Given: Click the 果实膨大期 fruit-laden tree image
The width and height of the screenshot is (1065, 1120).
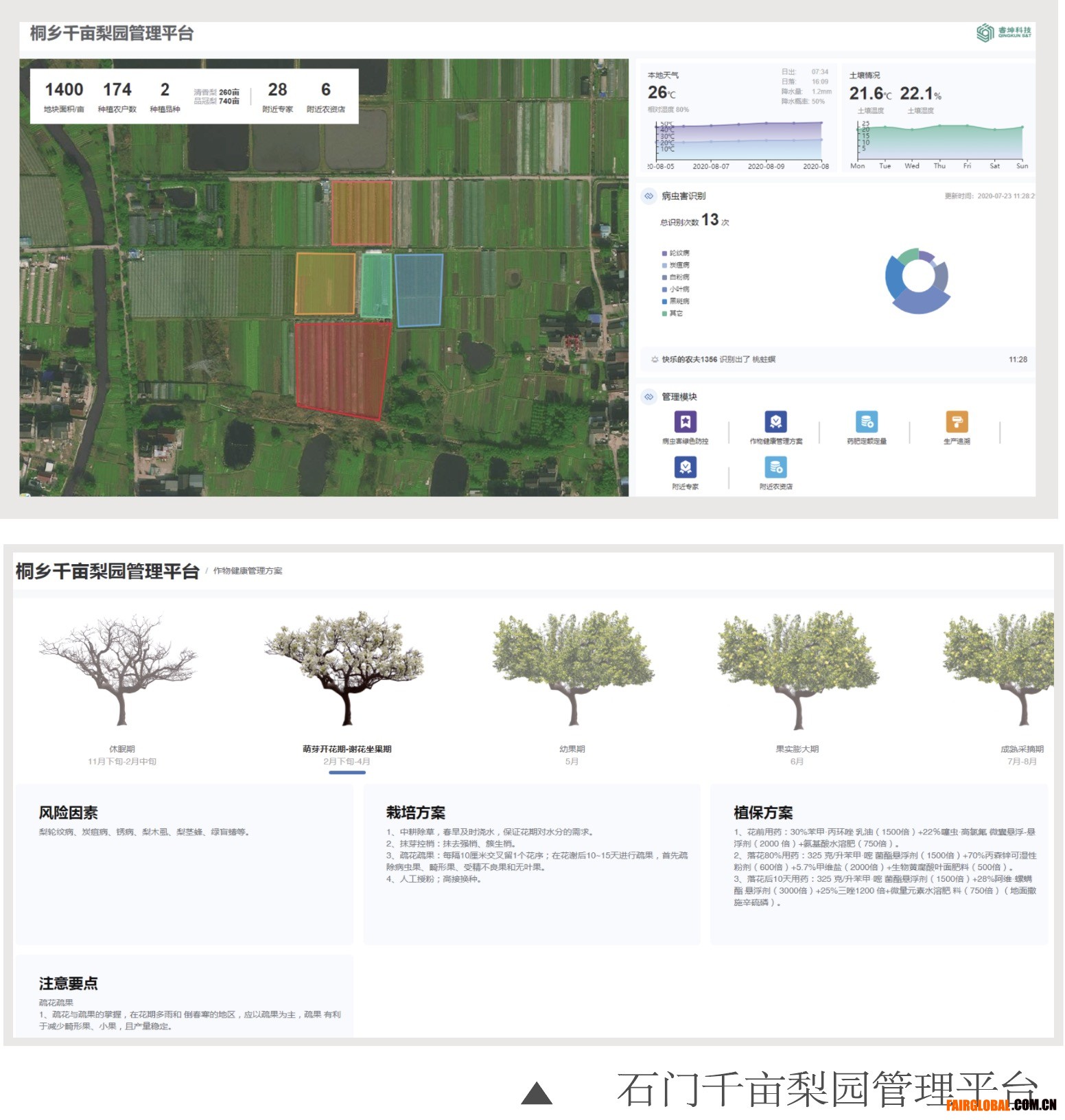Looking at the screenshot, I should (x=797, y=670).
